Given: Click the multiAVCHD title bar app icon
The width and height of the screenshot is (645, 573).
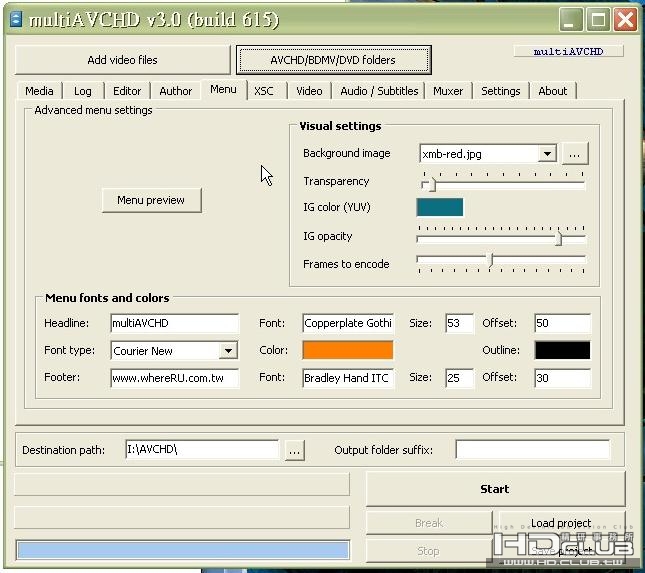Looking at the screenshot, I should pyautogui.click(x=16, y=20).
